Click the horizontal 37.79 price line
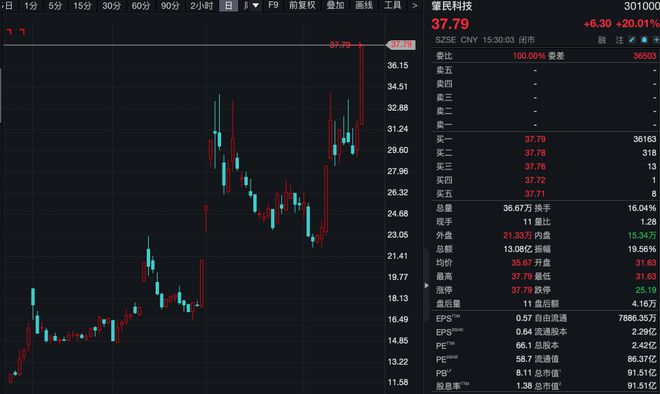The image size is (660, 394). [x=194, y=45]
